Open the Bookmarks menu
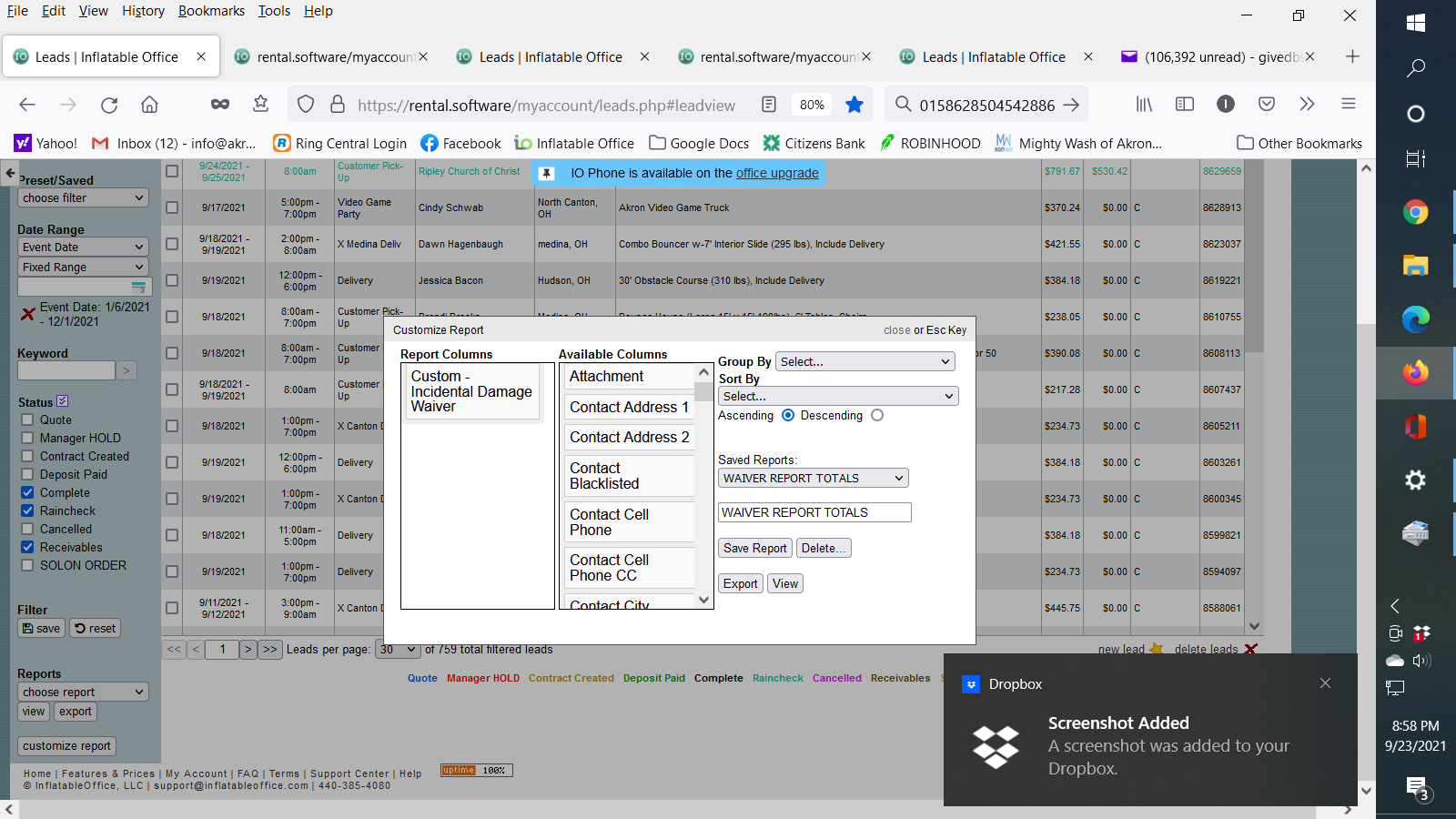Viewport: 1456px width, 819px height. pos(211,11)
